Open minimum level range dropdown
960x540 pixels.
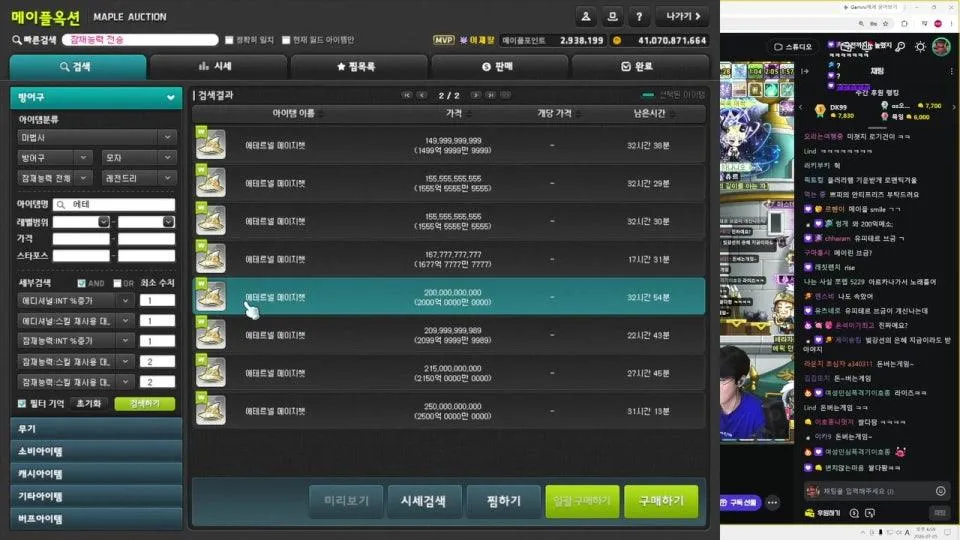point(103,222)
